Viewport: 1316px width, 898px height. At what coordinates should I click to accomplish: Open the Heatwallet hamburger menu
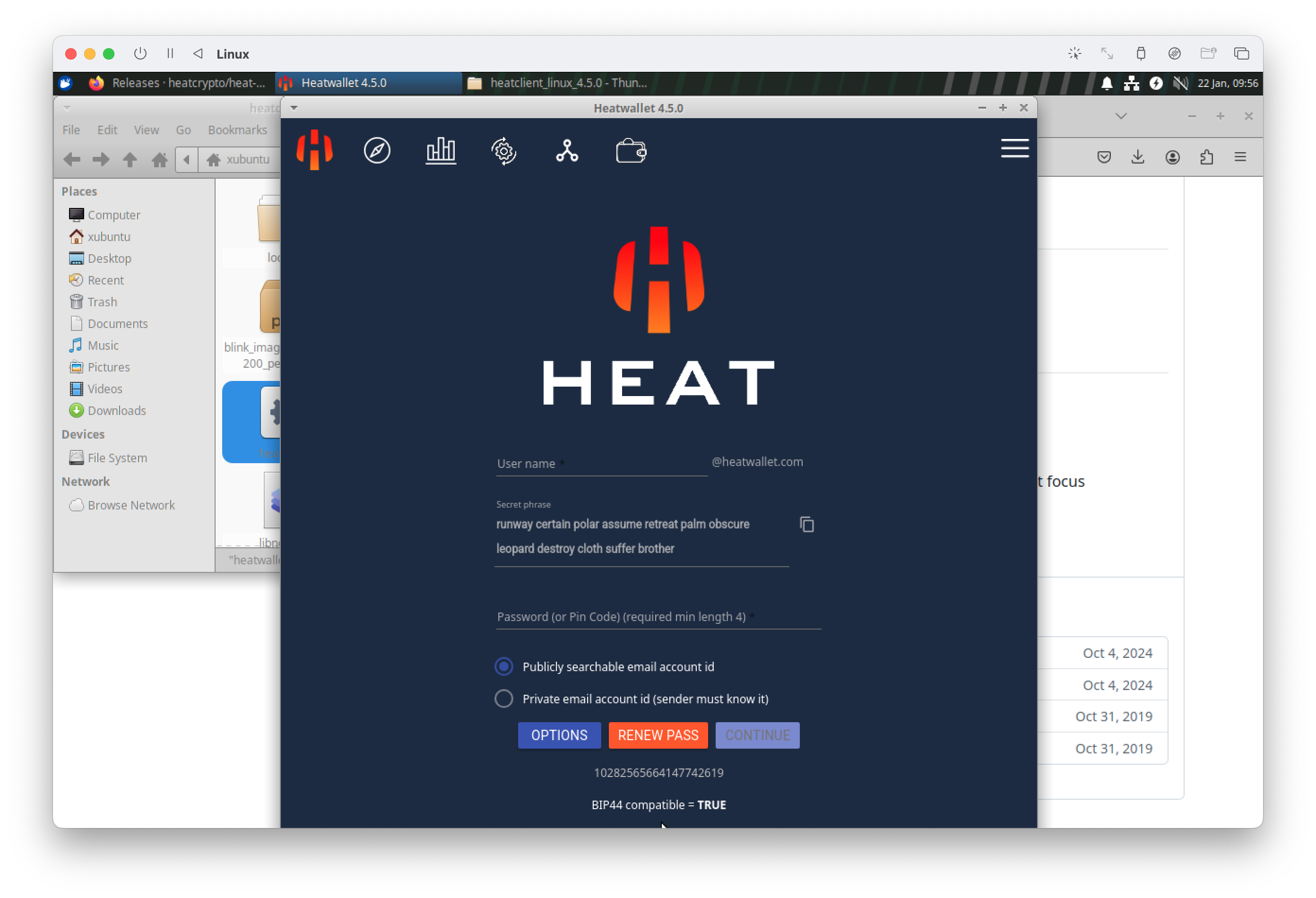pyautogui.click(x=1014, y=148)
